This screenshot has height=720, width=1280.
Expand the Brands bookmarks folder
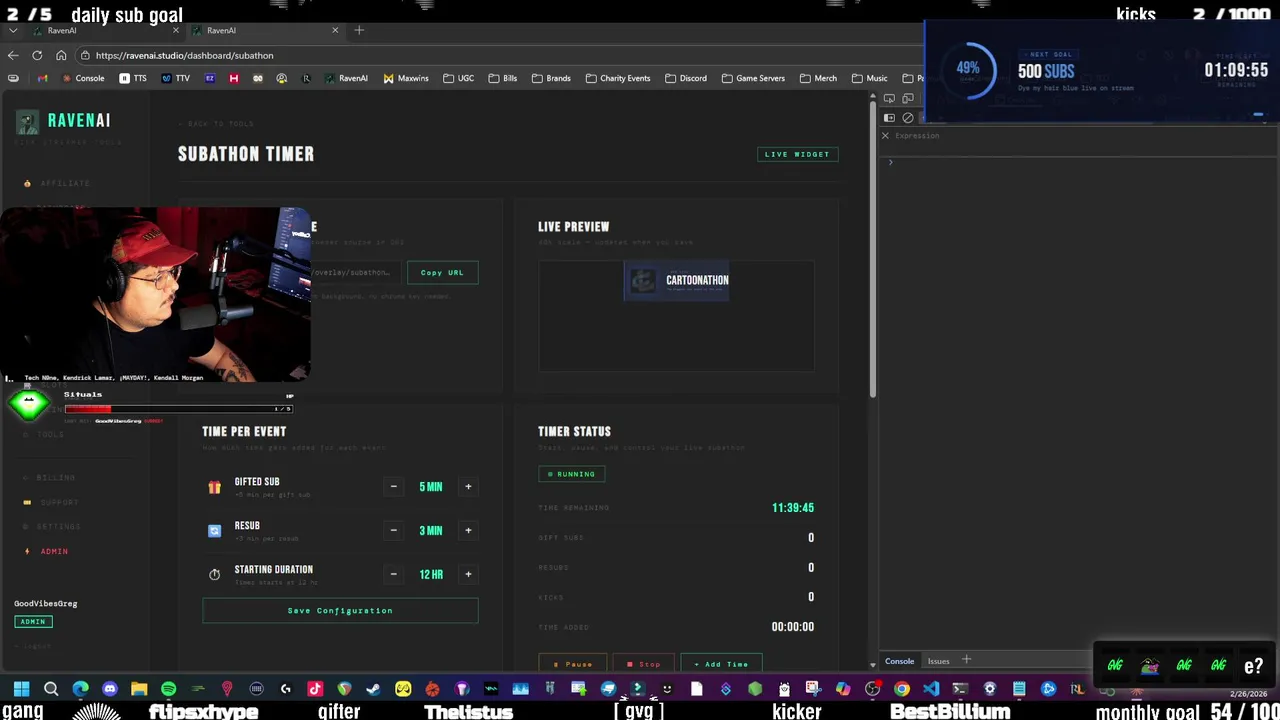551,78
